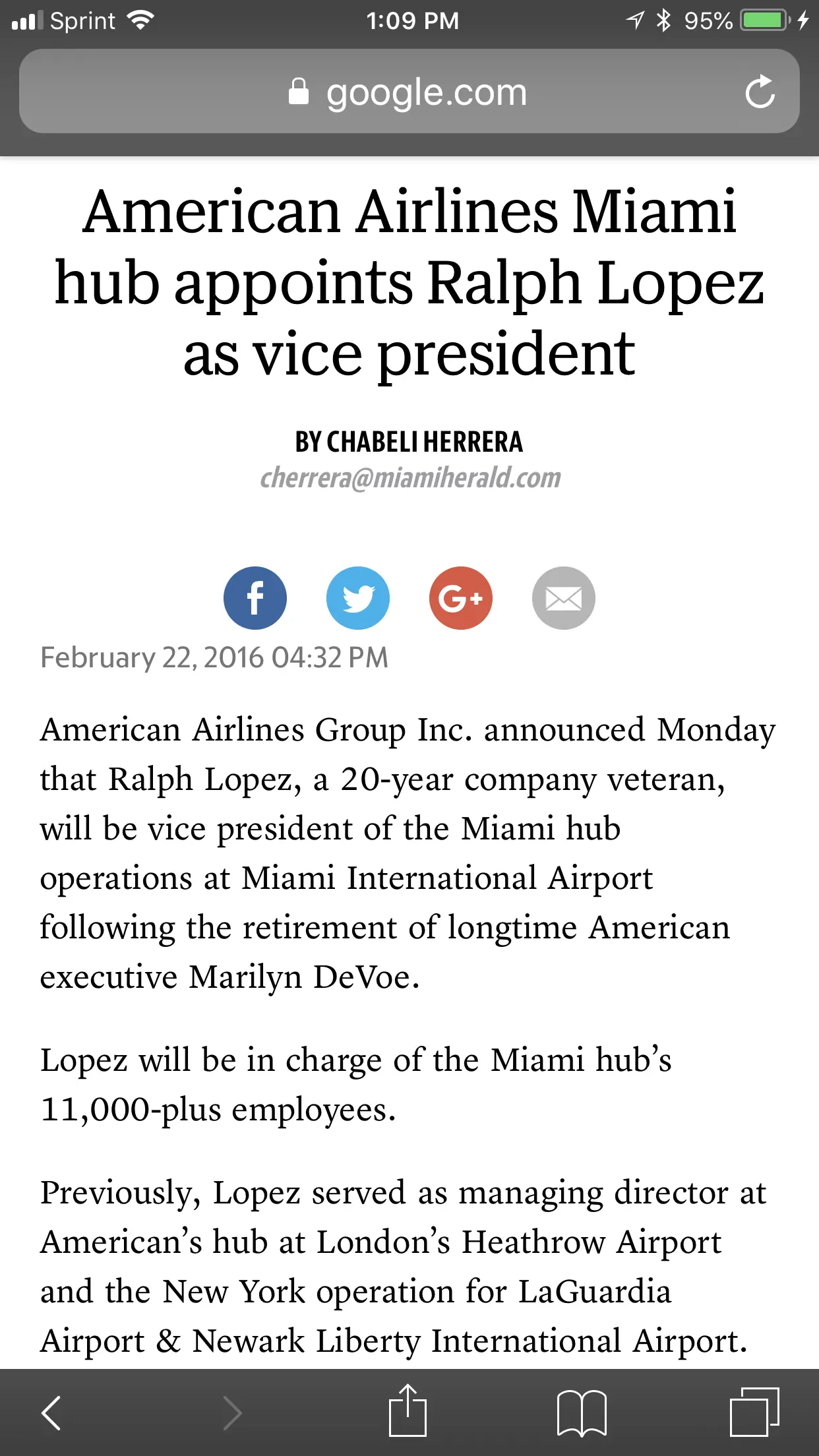Tap the Bluetooth status icon
This screenshot has height=1456, width=819.
pyautogui.click(x=663, y=20)
